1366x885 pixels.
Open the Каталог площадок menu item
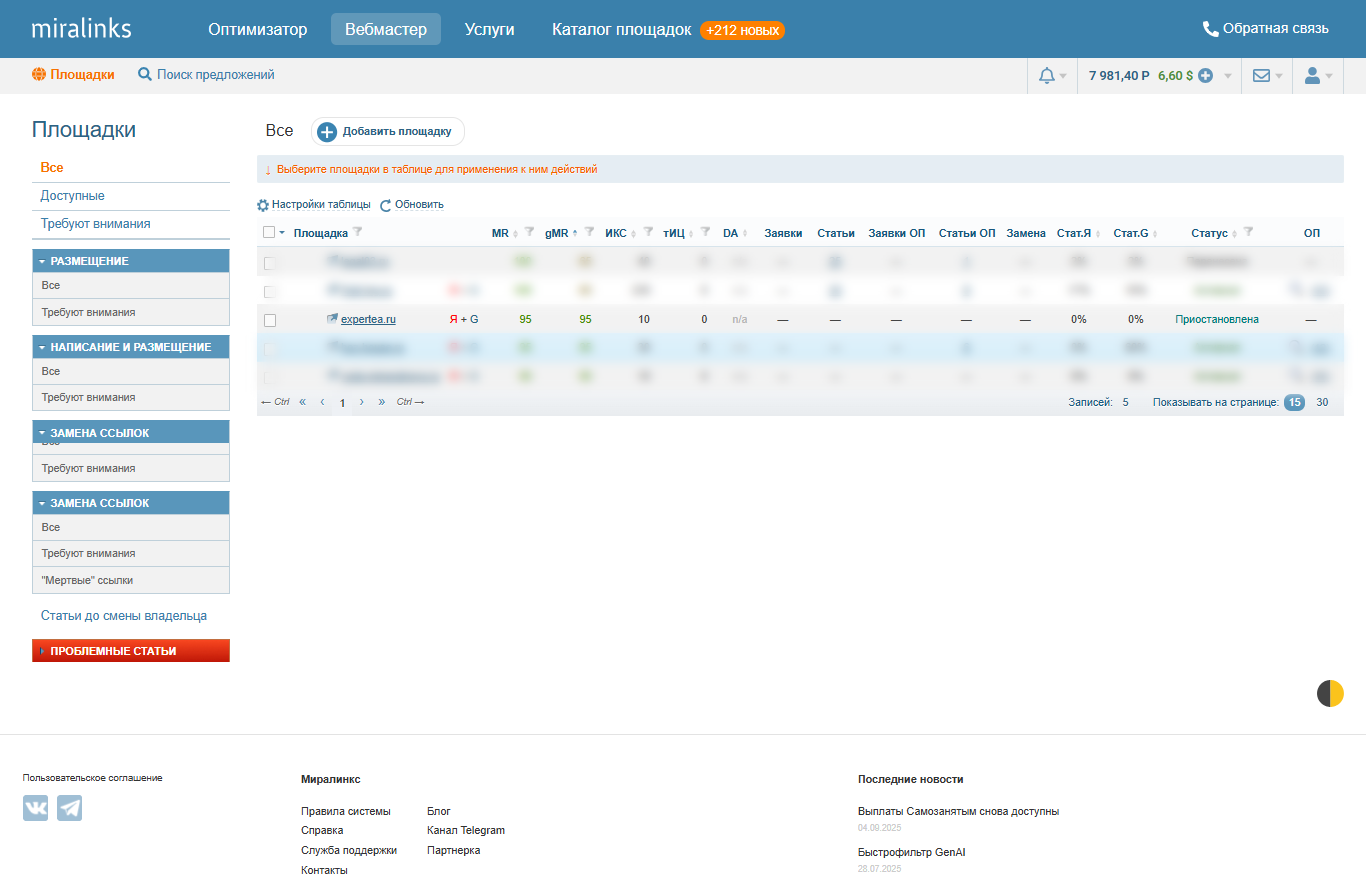[621, 29]
